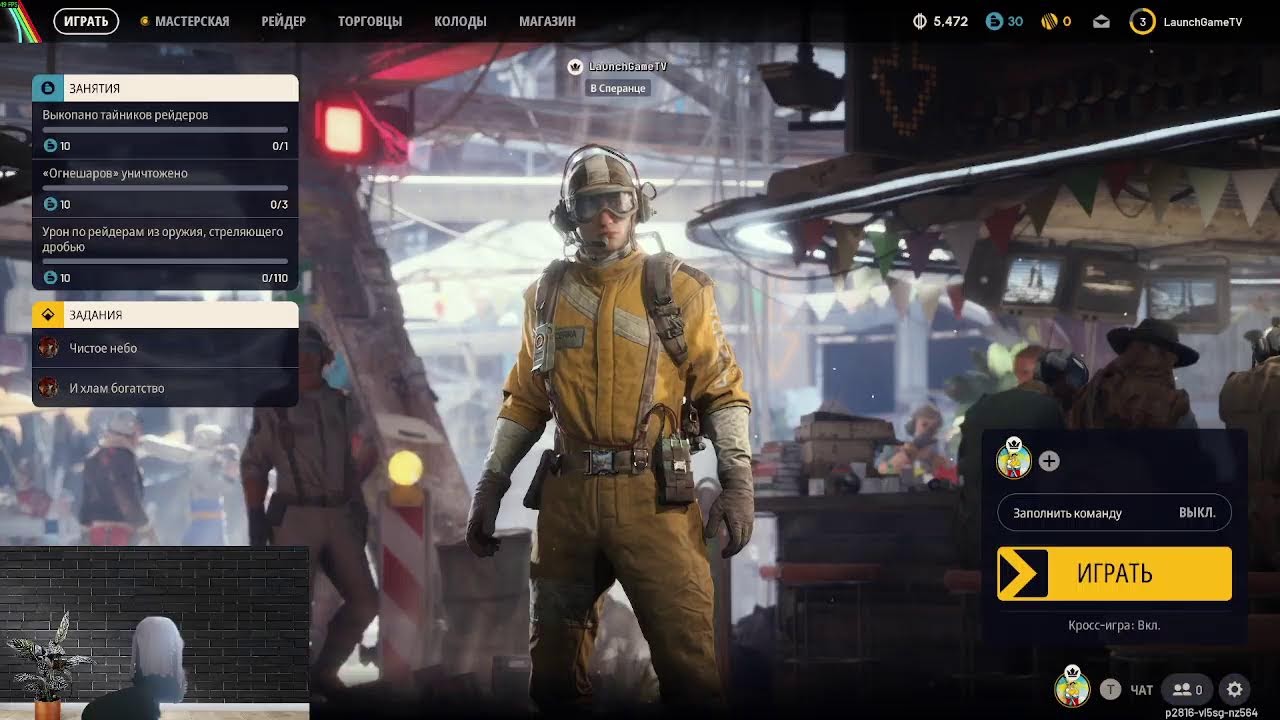Open settings with the gear icon
Viewport: 1280px width, 720px height.
(1235, 689)
